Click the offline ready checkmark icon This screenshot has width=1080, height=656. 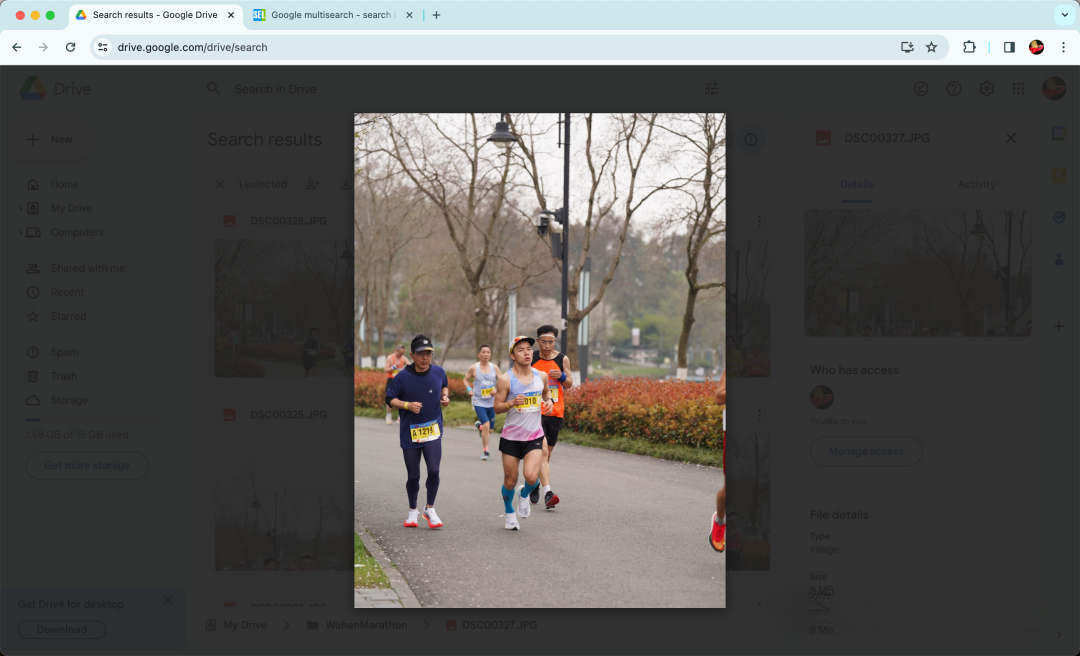[921, 88]
